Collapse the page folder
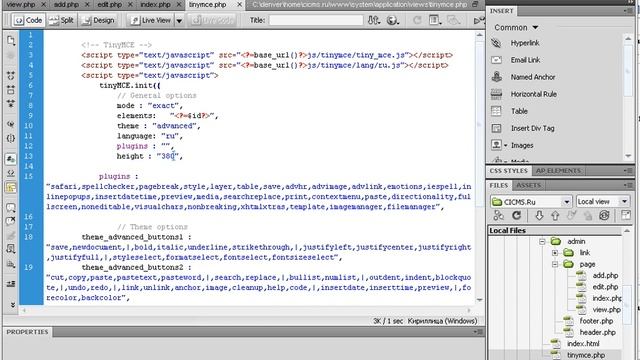This screenshot has width=640, height=360. coord(555,264)
